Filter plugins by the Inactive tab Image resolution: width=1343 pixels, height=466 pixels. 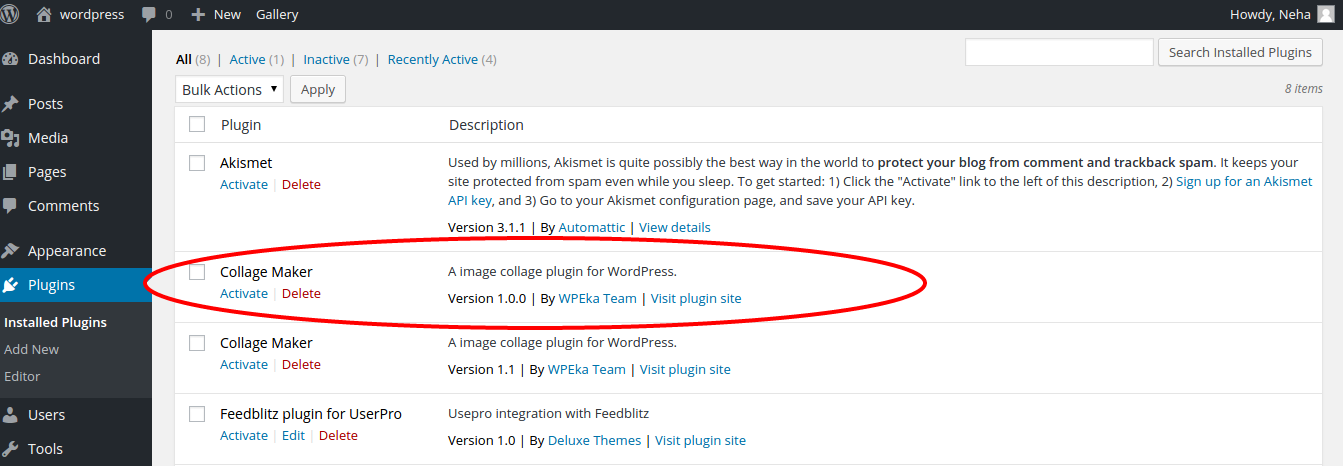[326, 59]
